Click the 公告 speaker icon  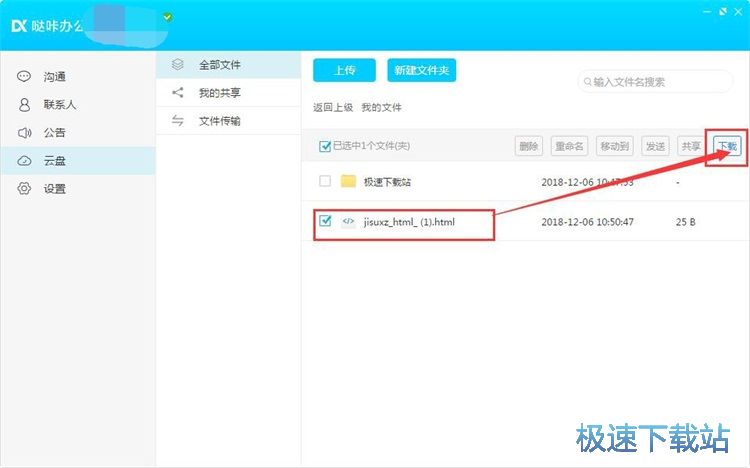(x=24, y=133)
